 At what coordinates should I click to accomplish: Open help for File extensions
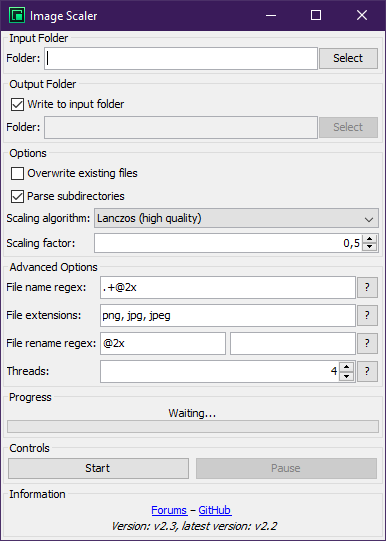click(x=367, y=315)
